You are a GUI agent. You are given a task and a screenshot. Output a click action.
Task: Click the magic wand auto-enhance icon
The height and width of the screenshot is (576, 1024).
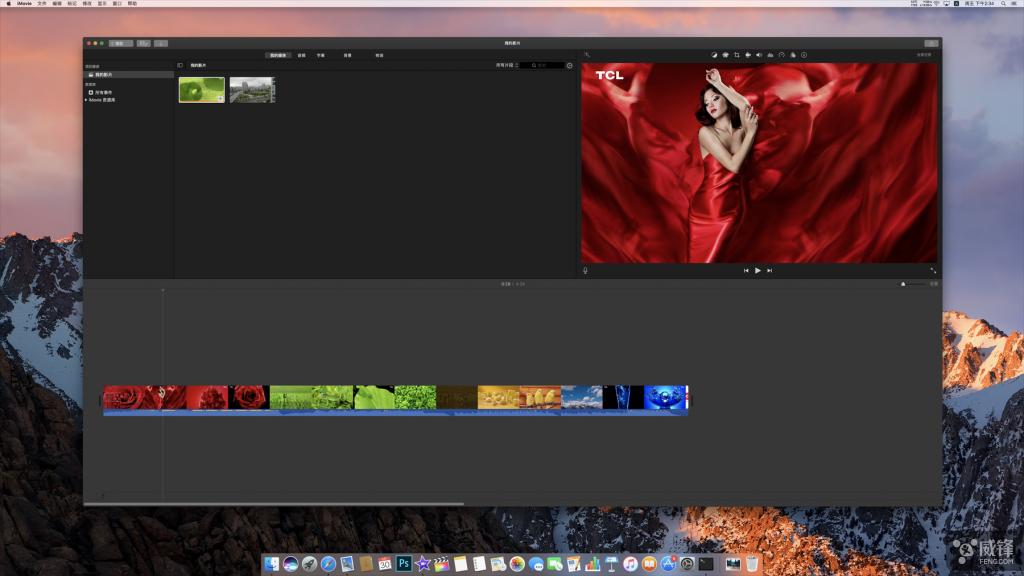[587, 55]
